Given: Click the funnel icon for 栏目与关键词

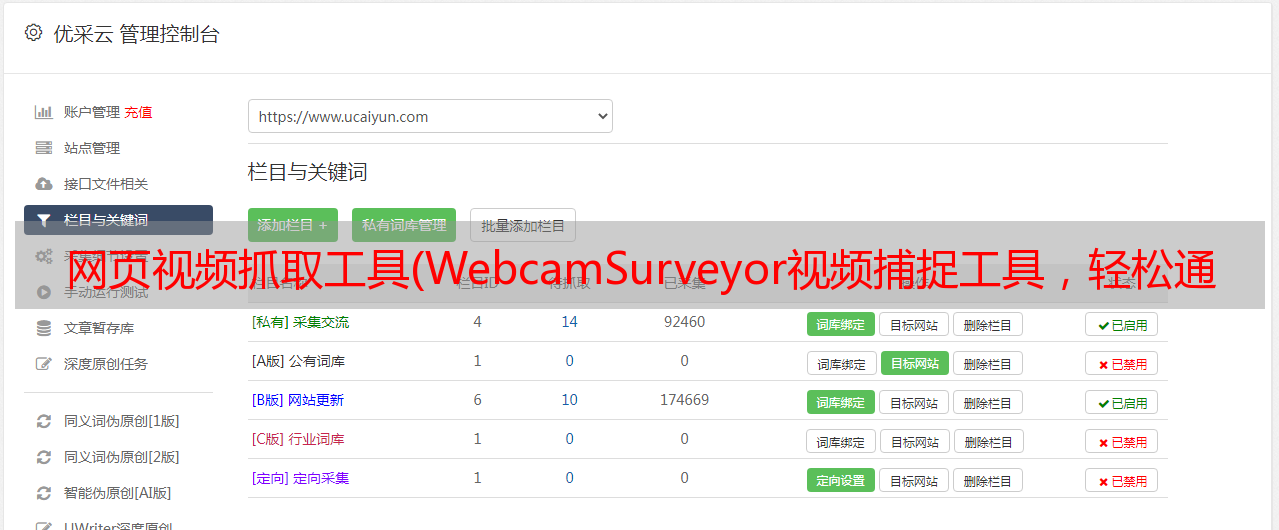Looking at the screenshot, I should [x=43, y=220].
